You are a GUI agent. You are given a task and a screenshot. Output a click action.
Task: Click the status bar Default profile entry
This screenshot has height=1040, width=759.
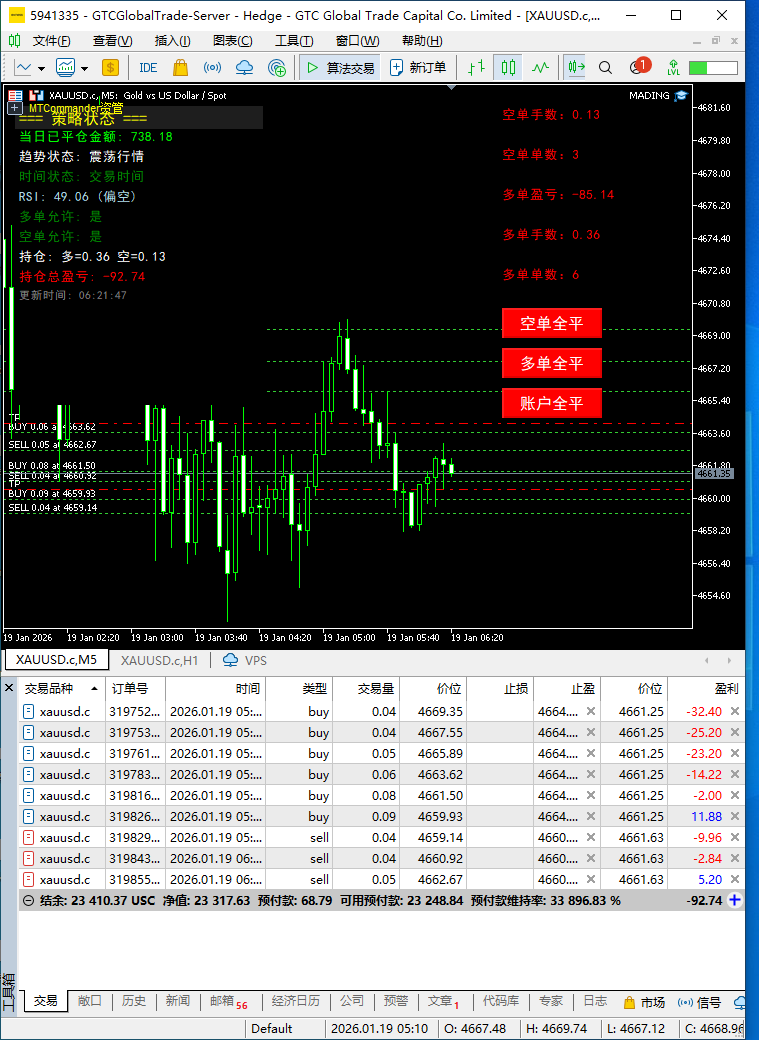coord(271,1029)
